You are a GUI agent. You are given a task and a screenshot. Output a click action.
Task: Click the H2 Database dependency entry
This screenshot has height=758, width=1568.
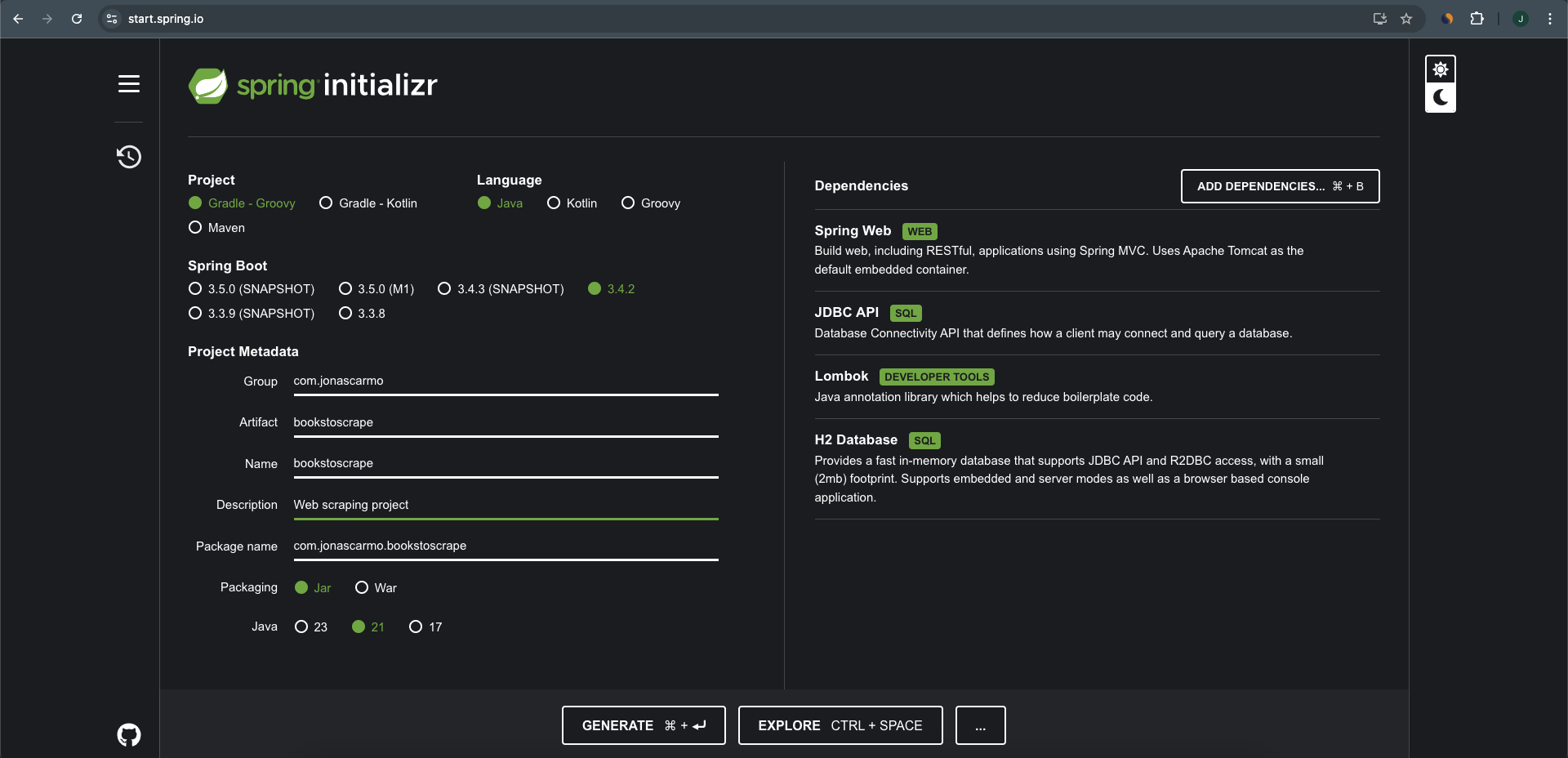pos(1097,469)
